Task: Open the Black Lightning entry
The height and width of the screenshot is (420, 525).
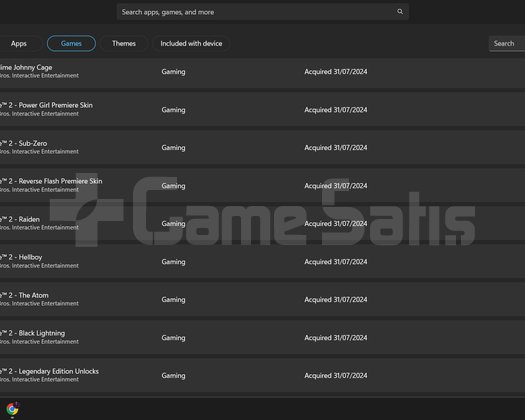Action: click(x=32, y=333)
